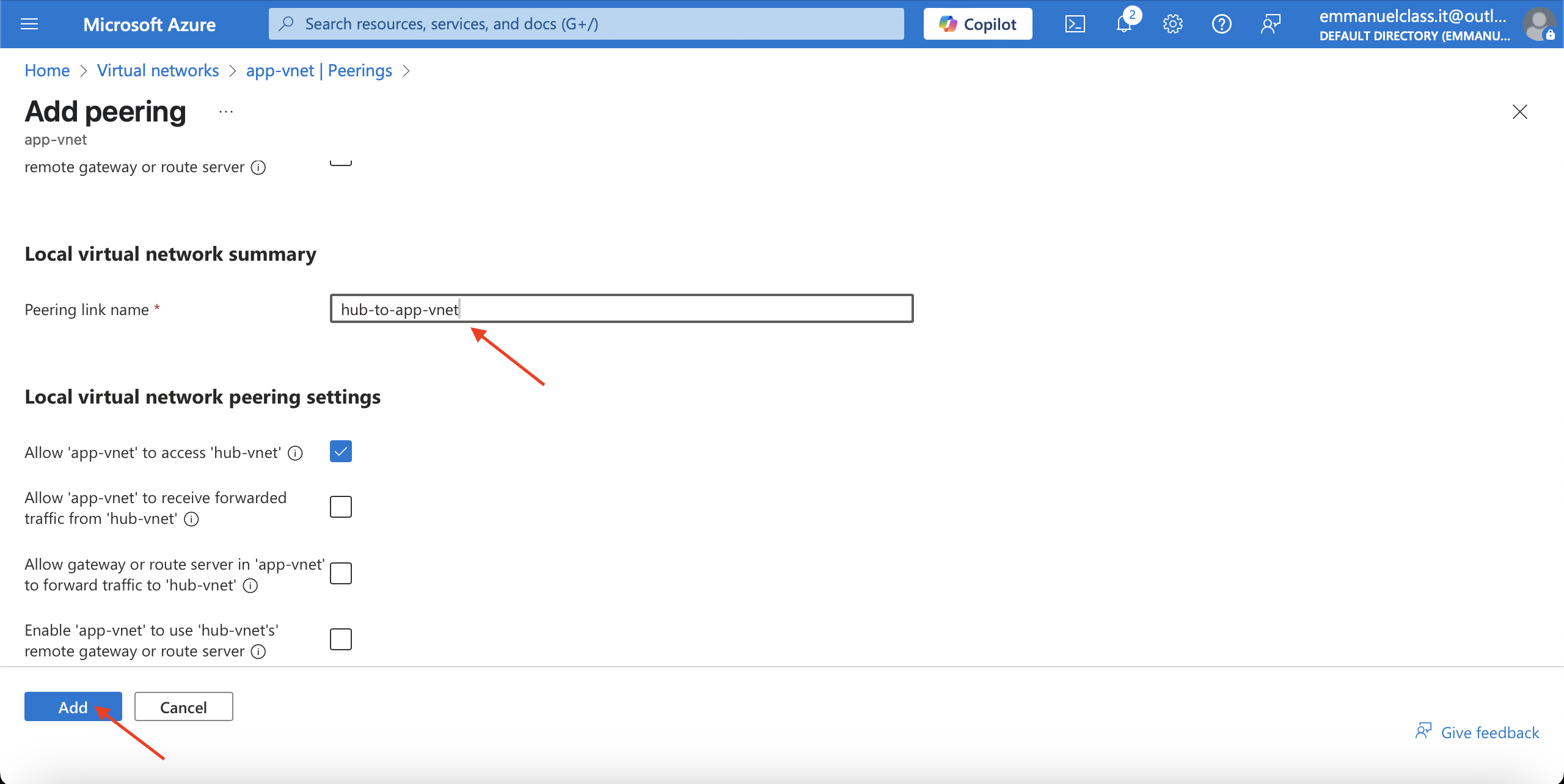Click the Cancel button
Viewport: 1564px width, 784px height.
183,706
